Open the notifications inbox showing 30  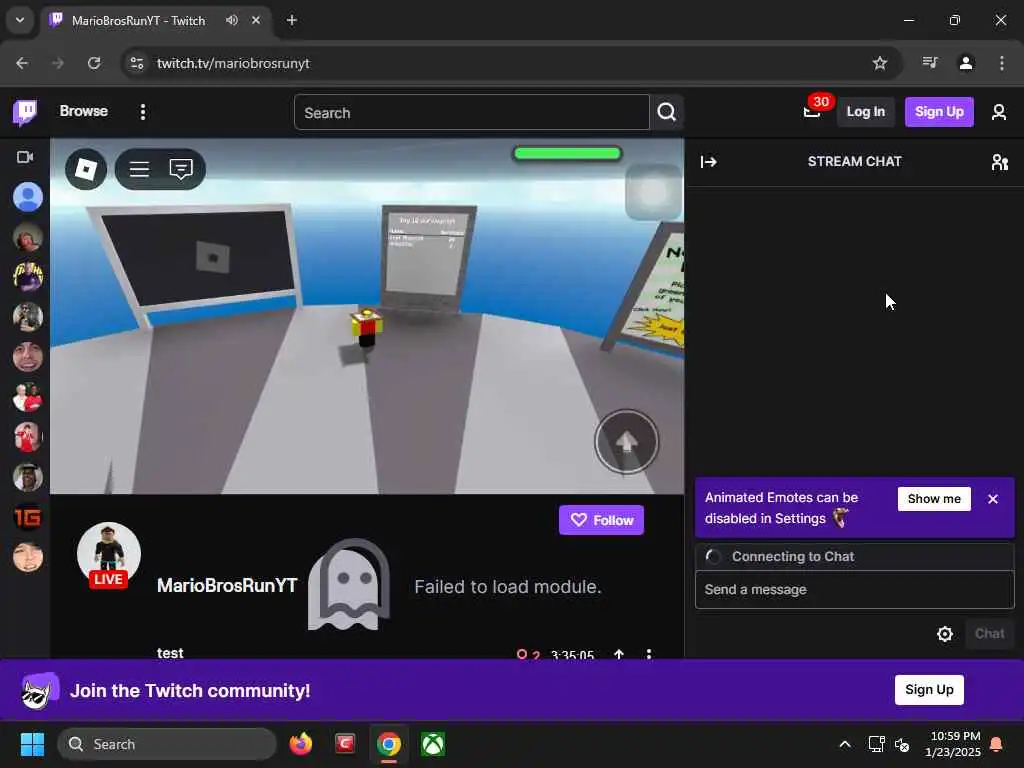[x=812, y=112]
